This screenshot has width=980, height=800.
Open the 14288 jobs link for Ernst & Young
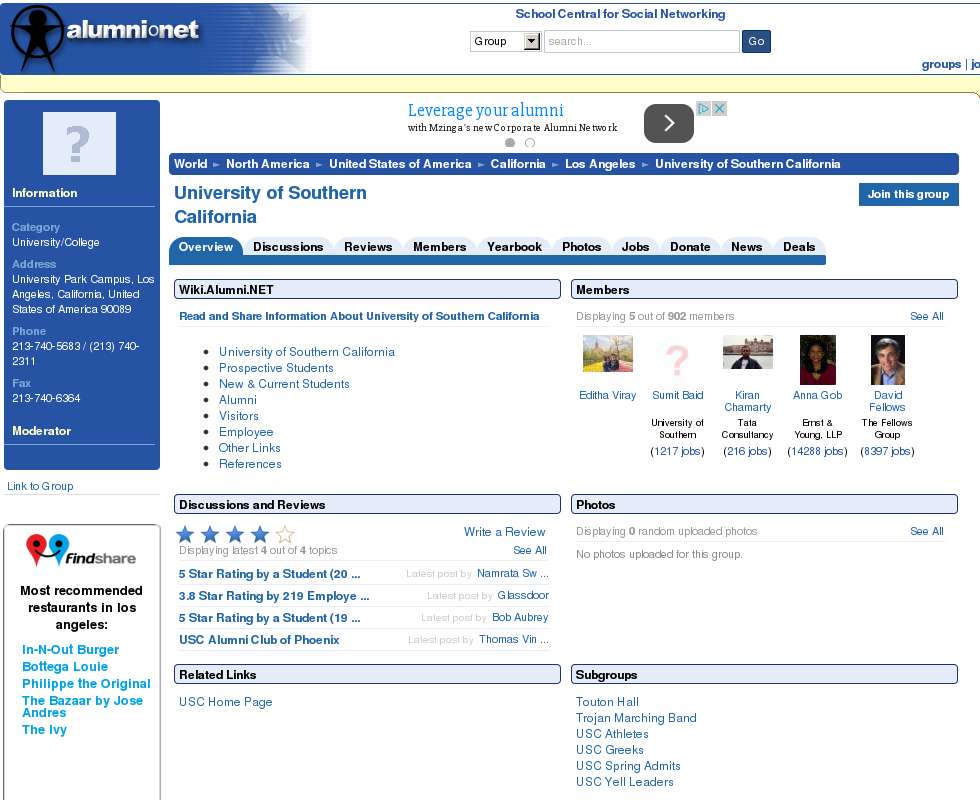817,451
